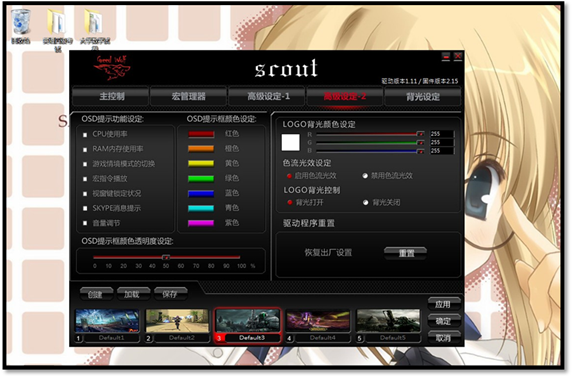Enable the SKYPE消息提示 checkbox
Image resolution: width=572 pixels, height=376 pixels.
(85, 209)
